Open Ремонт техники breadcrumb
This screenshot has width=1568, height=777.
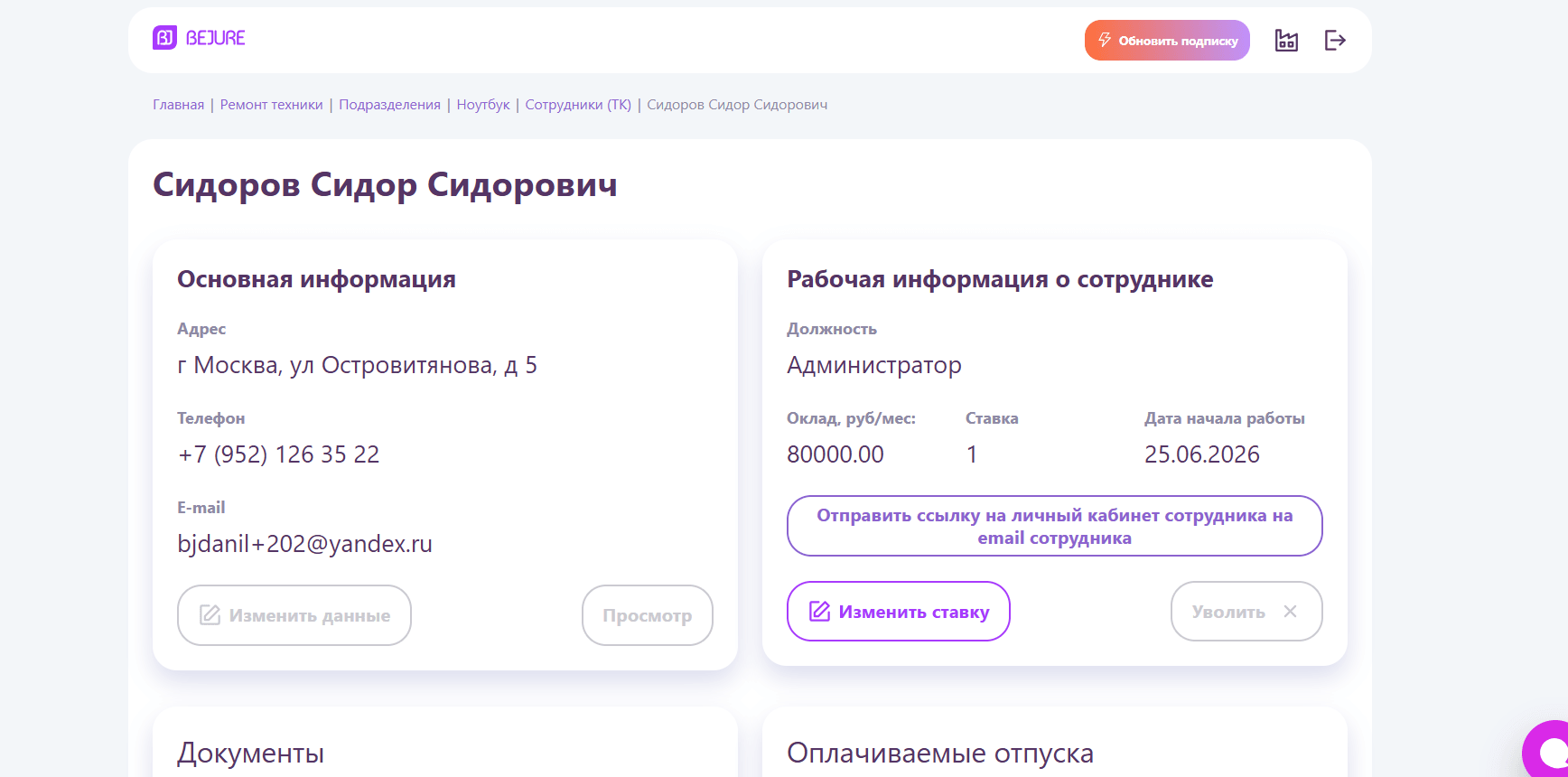(271, 105)
